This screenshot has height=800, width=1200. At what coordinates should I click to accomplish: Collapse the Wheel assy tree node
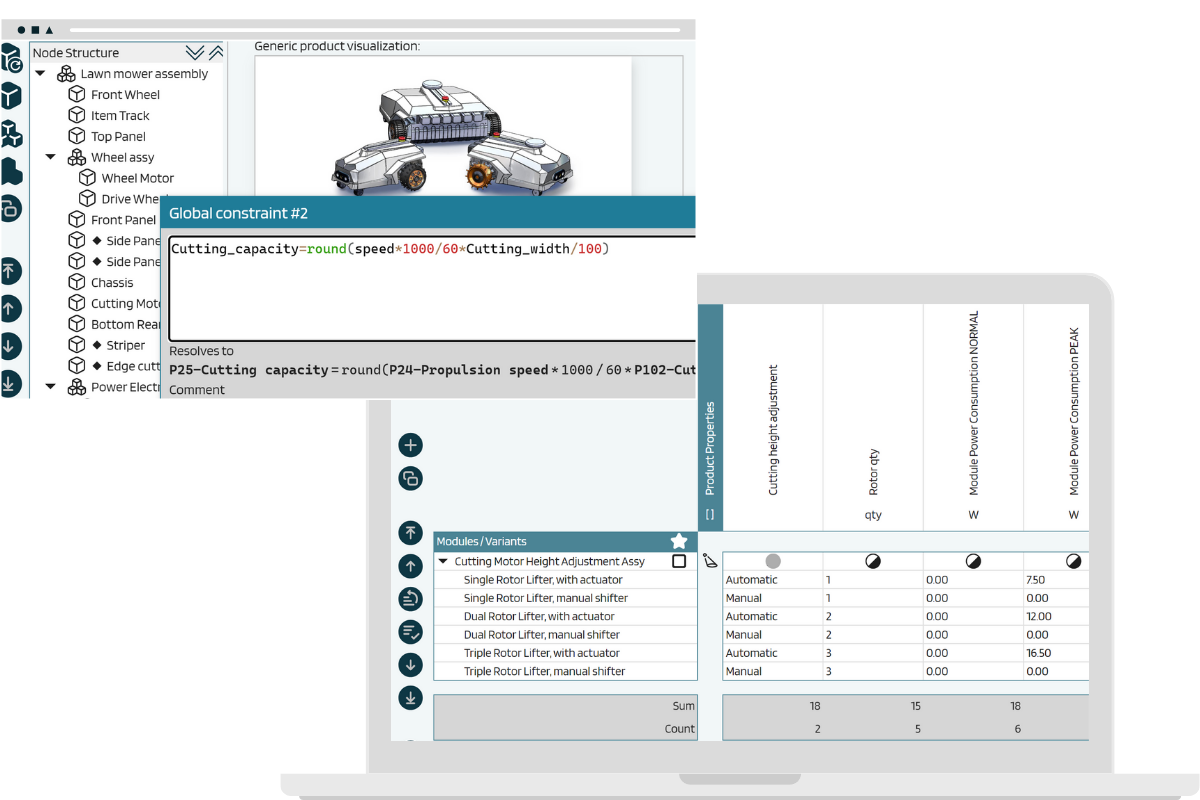tap(51, 158)
